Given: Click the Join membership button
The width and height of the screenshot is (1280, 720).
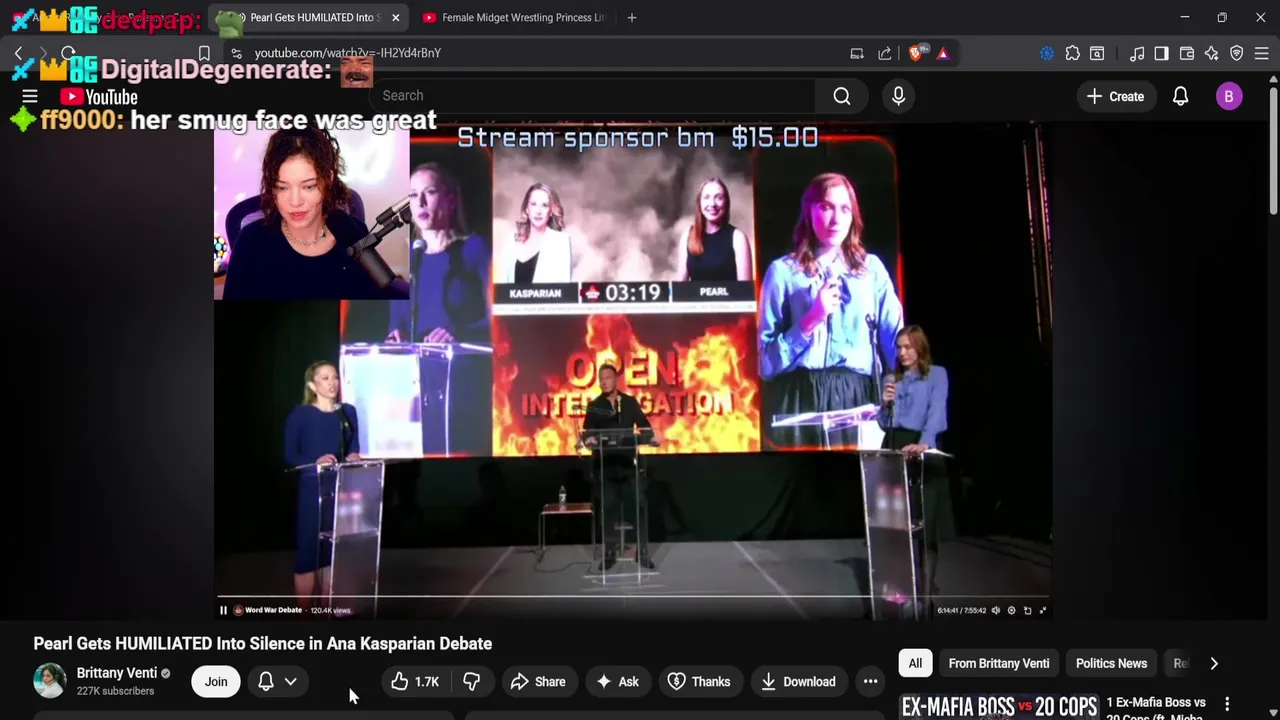Looking at the screenshot, I should [x=216, y=682].
